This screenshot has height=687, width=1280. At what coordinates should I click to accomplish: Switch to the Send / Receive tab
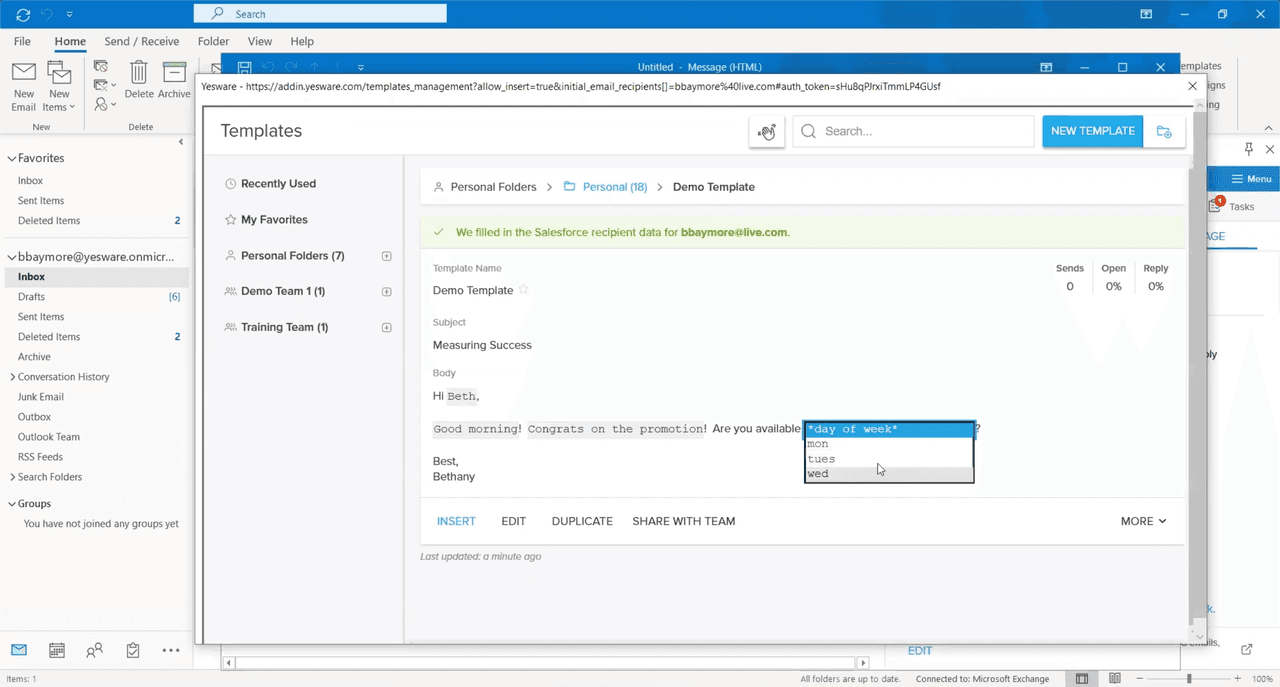point(142,41)
